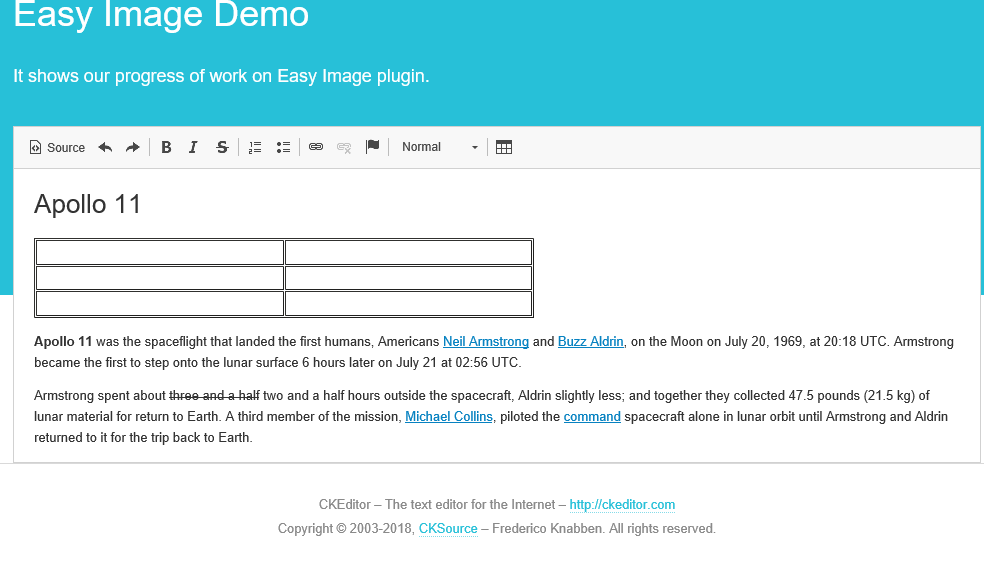Open the Normal paragraph format dropdown
984x588 pixels.
pos(439,147)
